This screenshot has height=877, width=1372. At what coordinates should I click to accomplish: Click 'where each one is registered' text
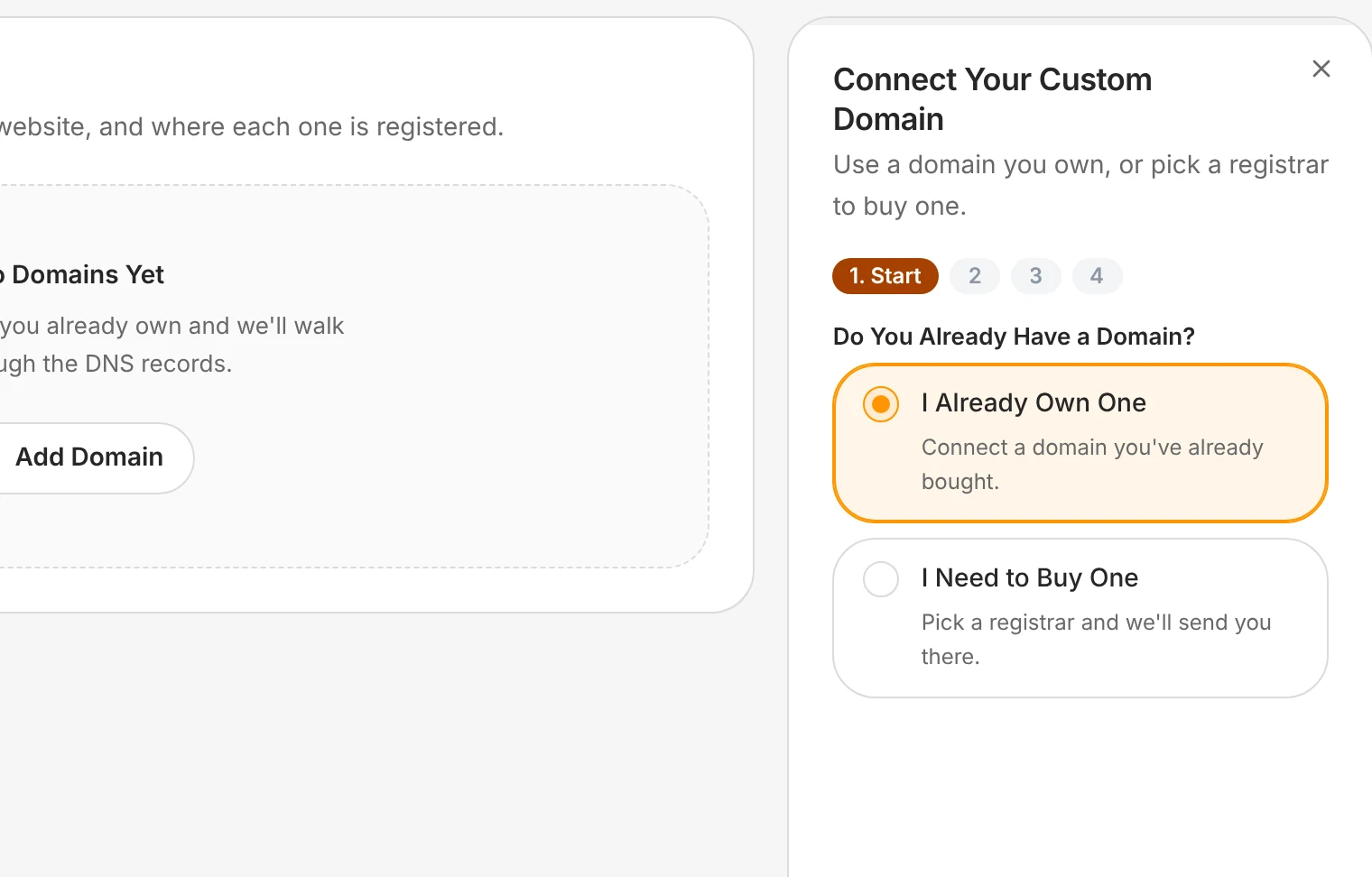coord(327,126)
